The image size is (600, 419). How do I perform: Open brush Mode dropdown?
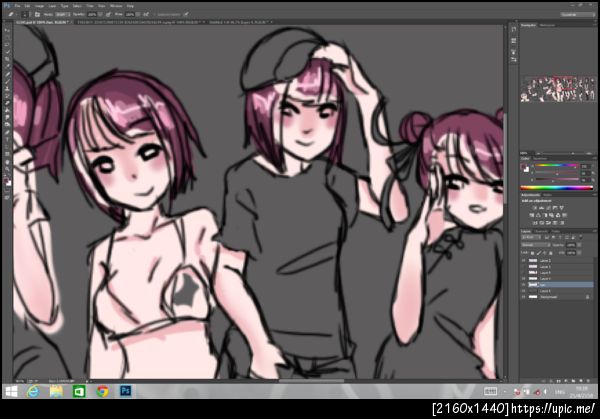pyautogui.click(x=63, y=14)
